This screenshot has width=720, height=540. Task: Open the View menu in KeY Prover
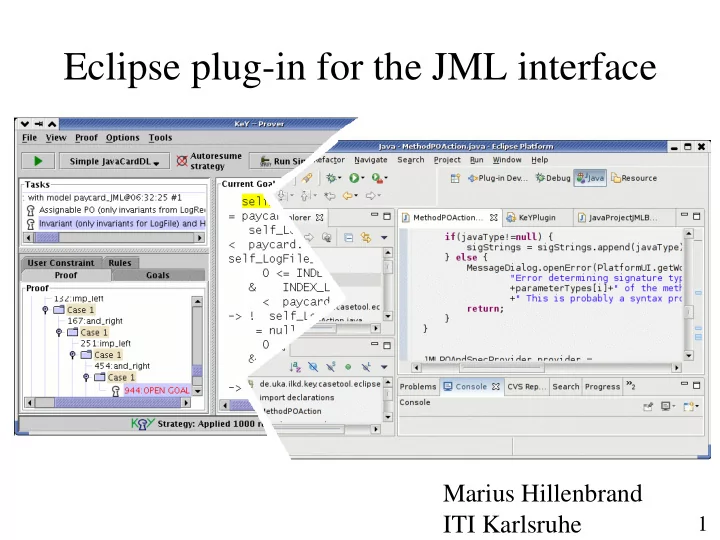(x=56, y=137)
